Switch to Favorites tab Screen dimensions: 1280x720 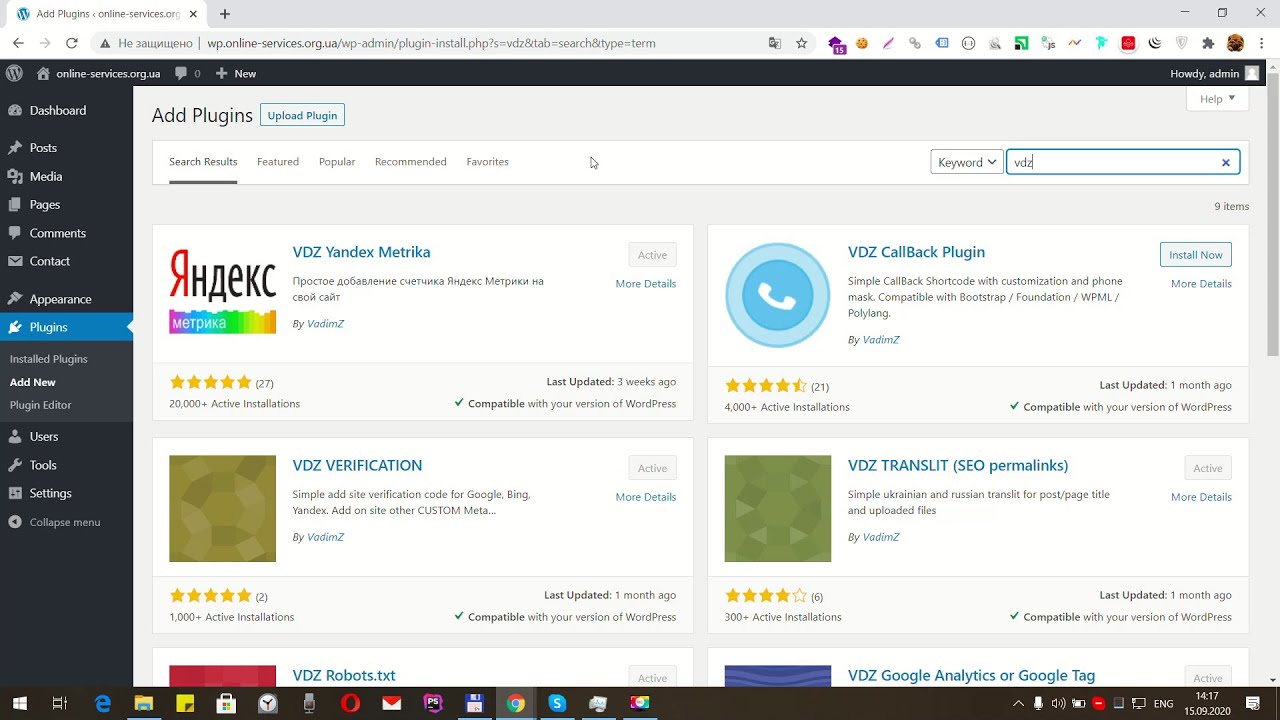[x=487, y=162]
